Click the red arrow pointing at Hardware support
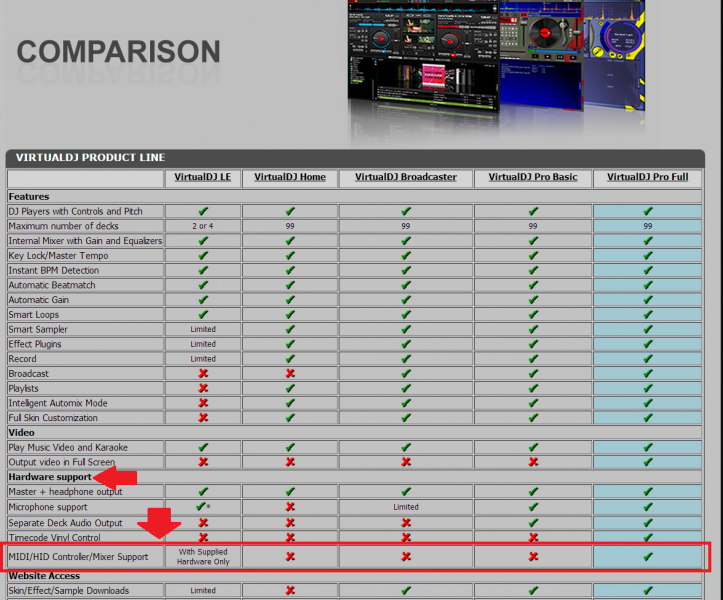 tap(113, 477)
